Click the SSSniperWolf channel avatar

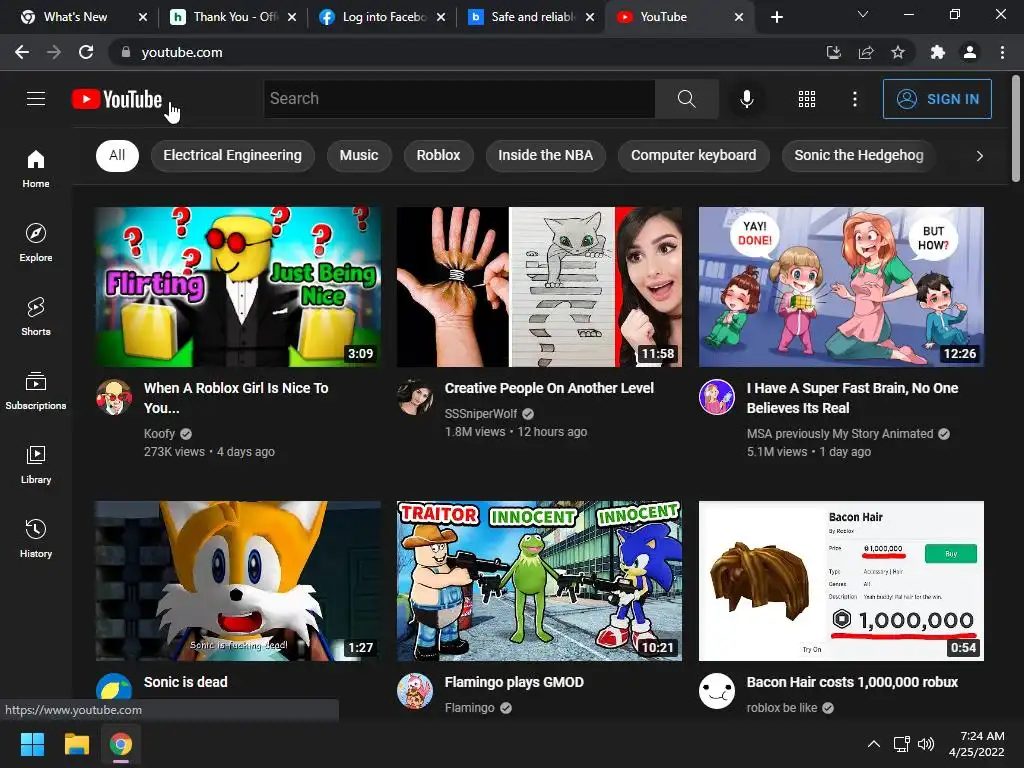click(415, 397)
